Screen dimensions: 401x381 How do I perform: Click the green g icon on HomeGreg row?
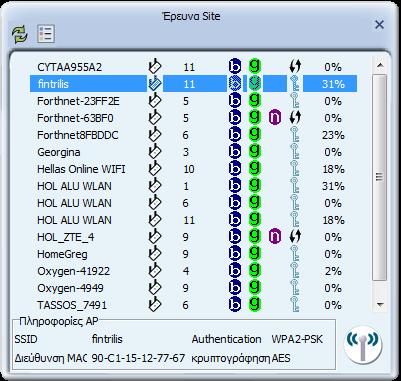(x=255, y=254)
